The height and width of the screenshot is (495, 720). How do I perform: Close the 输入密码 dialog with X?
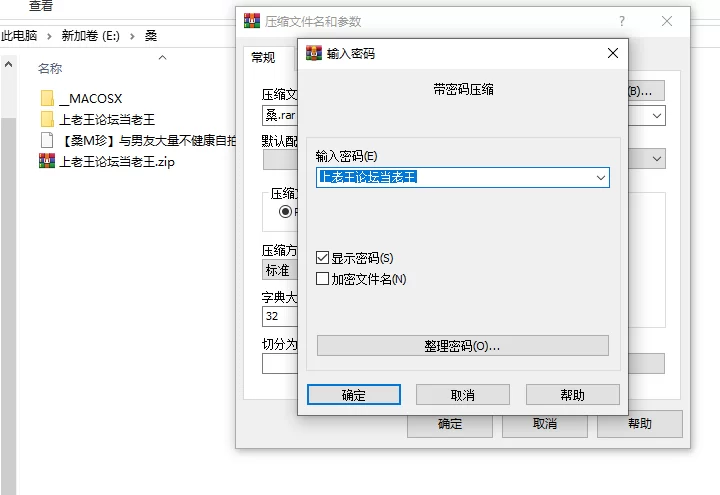coord(612,54)
